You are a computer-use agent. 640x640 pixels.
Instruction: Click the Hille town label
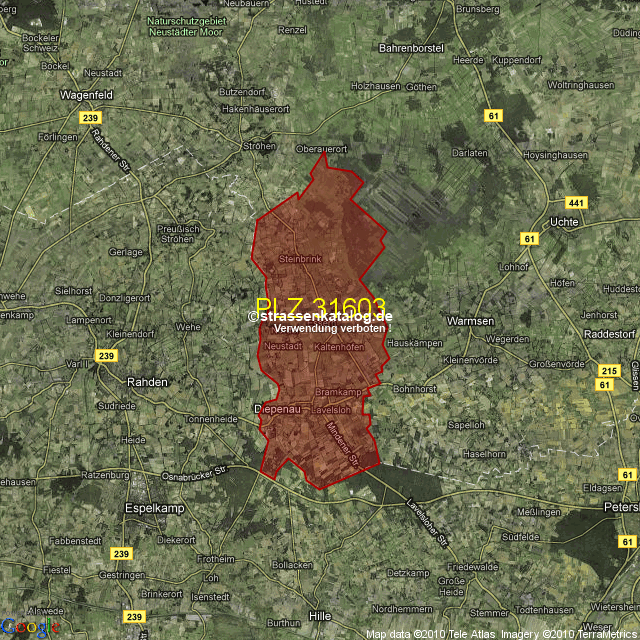click(320, 617)
